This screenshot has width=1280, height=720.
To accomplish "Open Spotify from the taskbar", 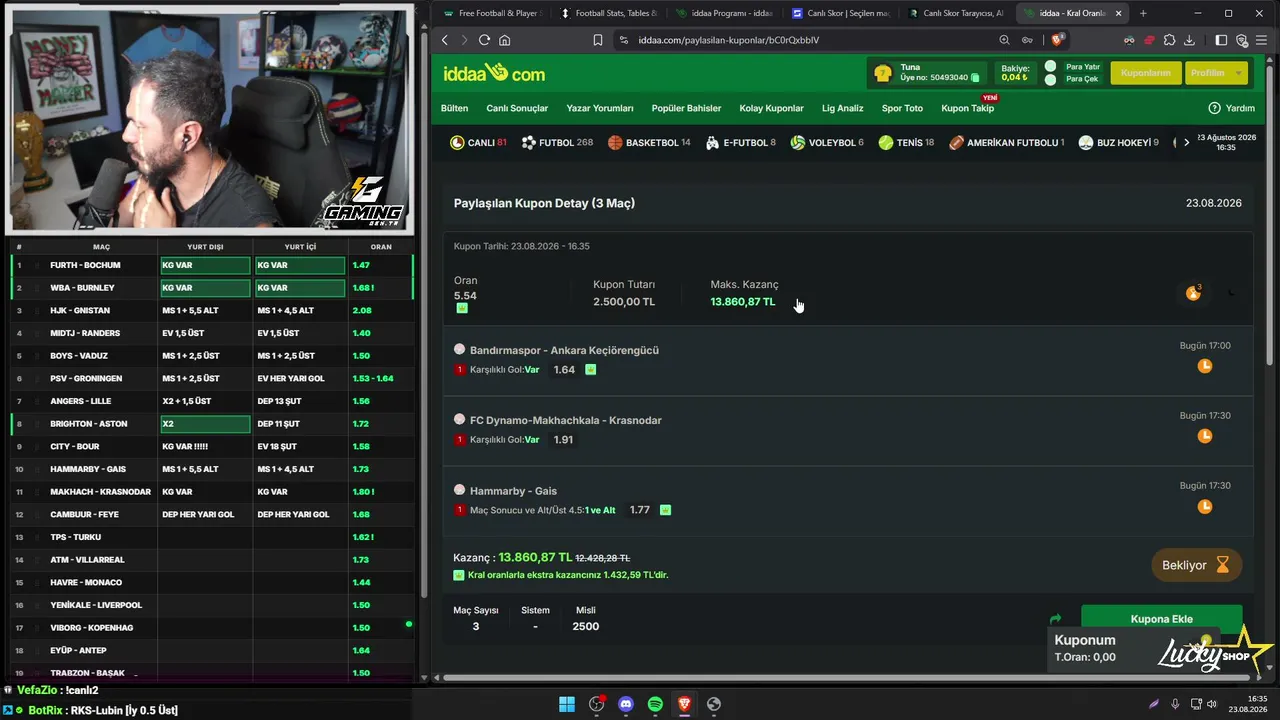I will 655,704.
